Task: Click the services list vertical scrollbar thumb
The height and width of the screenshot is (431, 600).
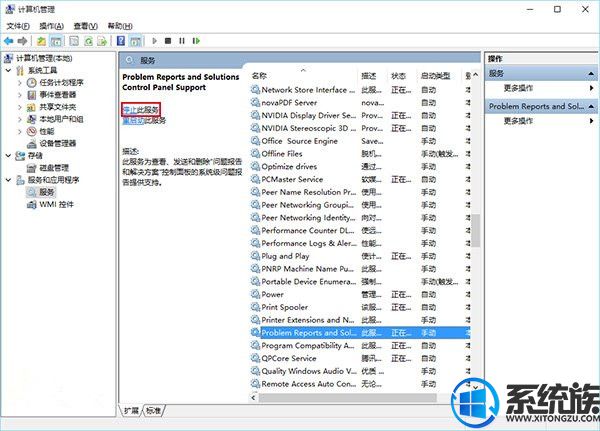Action: 476,230
